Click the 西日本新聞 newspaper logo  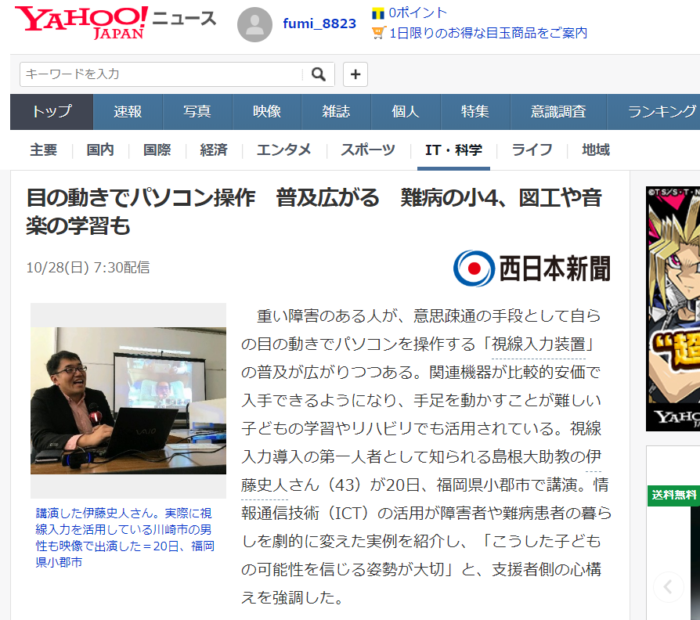point(531,268)
